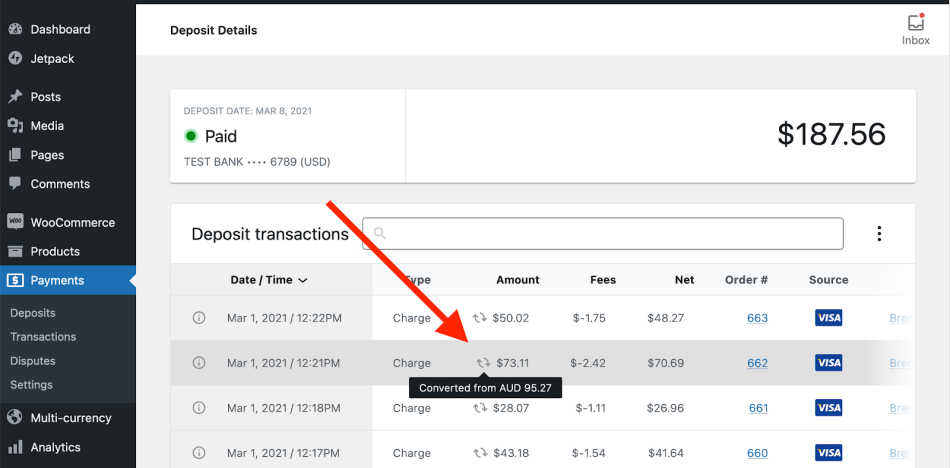The image size is (950, 468).
Task: Click the Multi-currency globe icon
Action: [15, 418]
